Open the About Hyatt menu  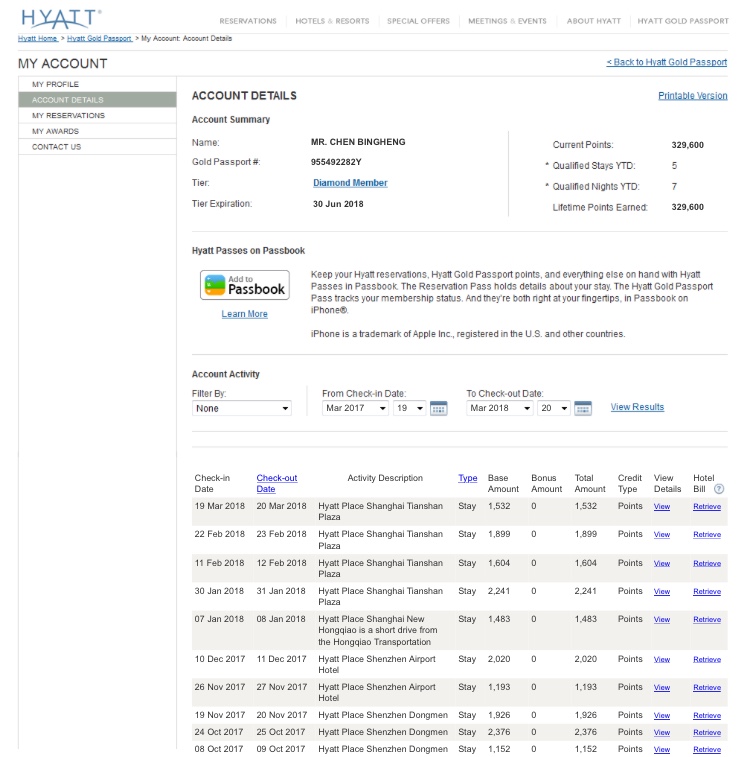[594, 21]
